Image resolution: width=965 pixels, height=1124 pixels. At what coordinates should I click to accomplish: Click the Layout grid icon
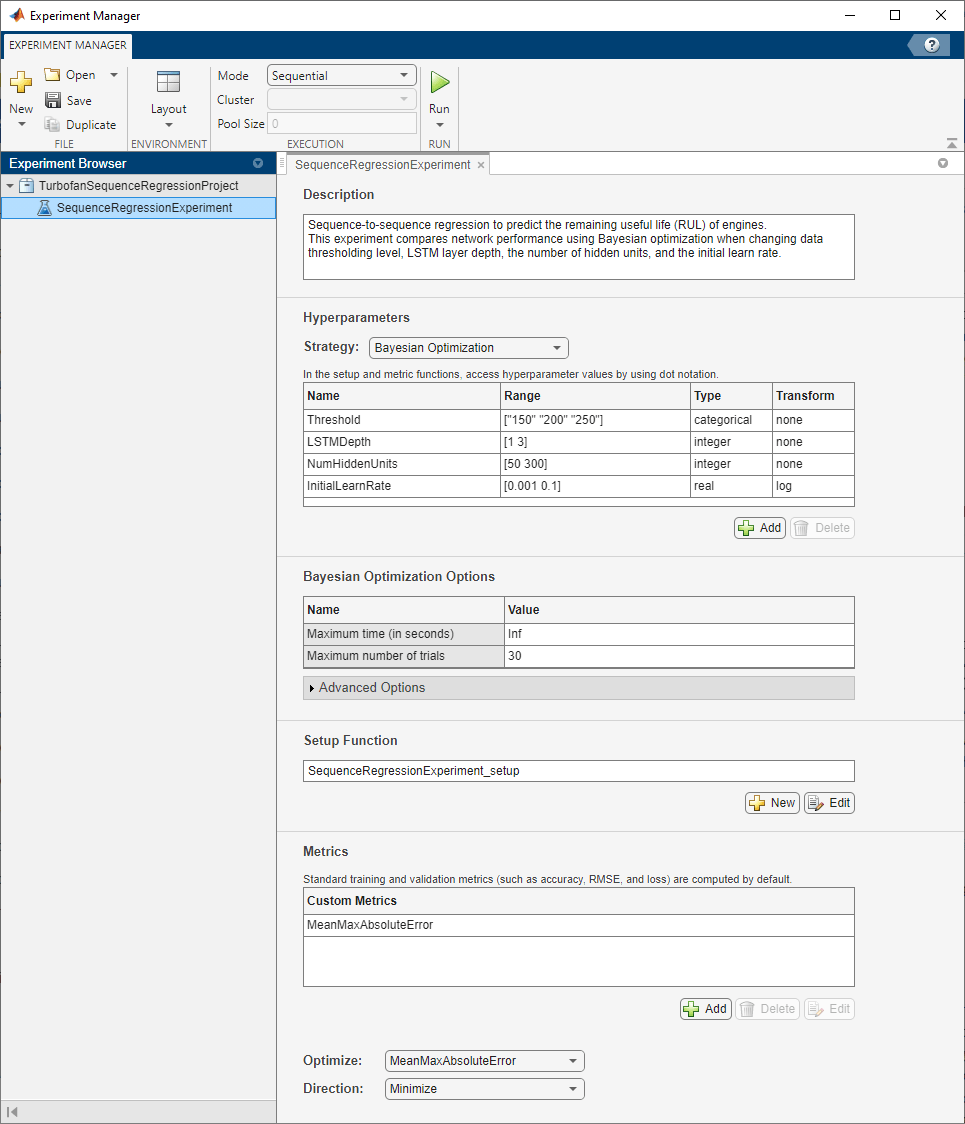pyautogui.click(x=168, y=83)
